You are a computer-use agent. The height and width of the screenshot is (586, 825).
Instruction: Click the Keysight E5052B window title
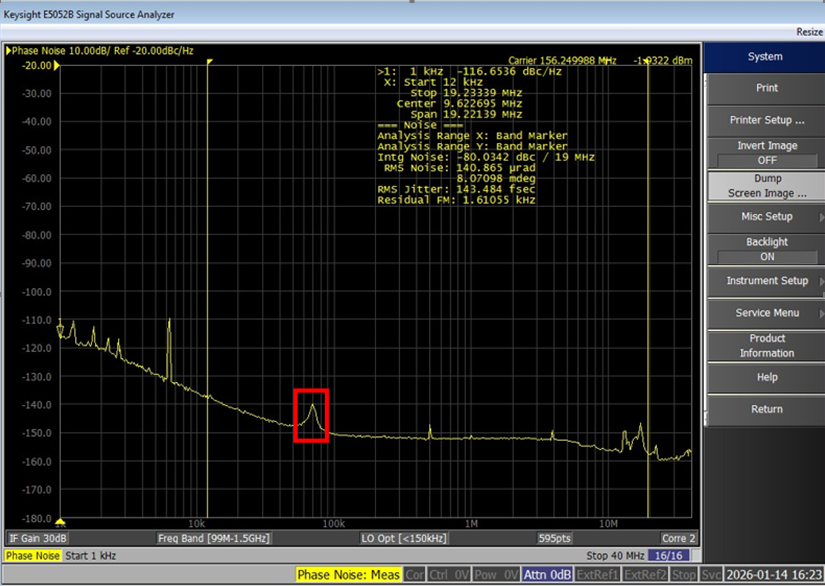pyautogui.click(x=89, y=15)
